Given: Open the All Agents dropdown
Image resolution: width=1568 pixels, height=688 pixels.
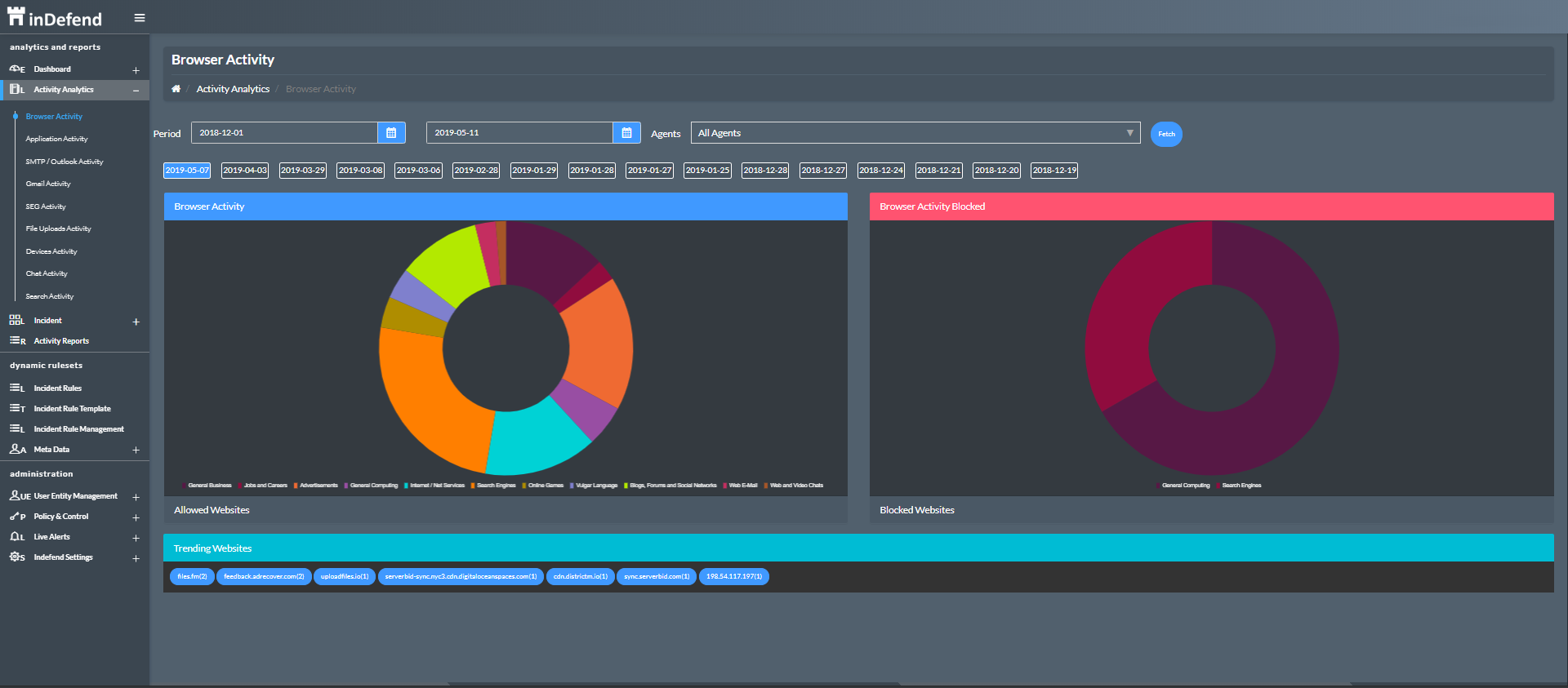Looking at the screenshot, I should 915,133.
